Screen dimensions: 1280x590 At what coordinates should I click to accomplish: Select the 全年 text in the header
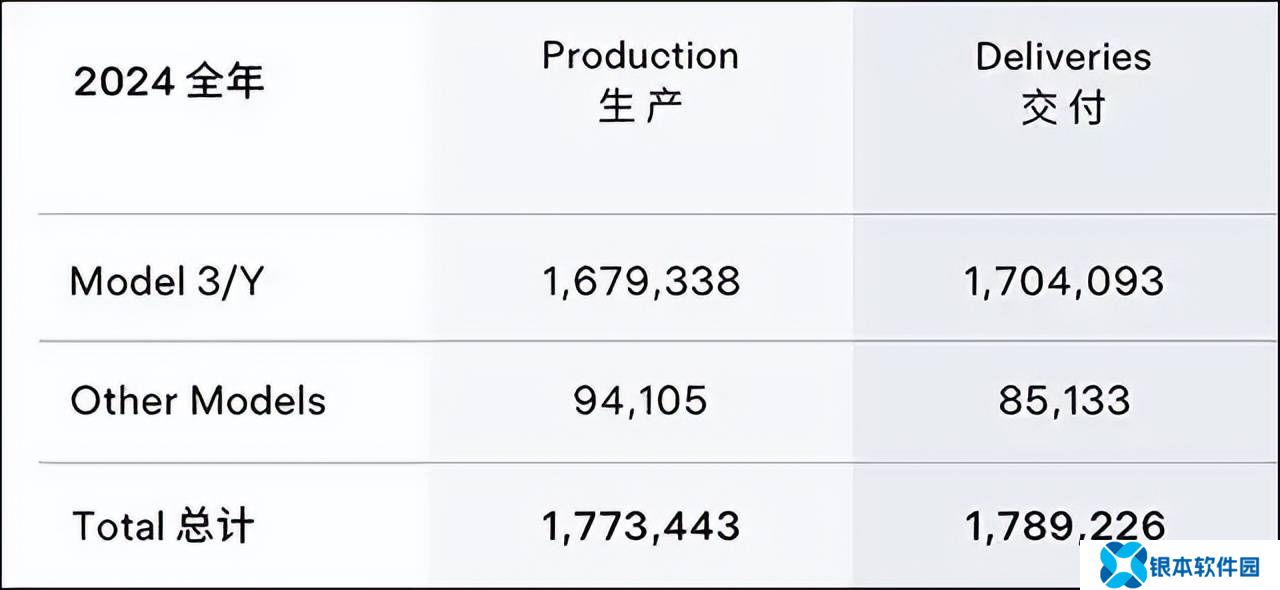click(x=226, y=81)
